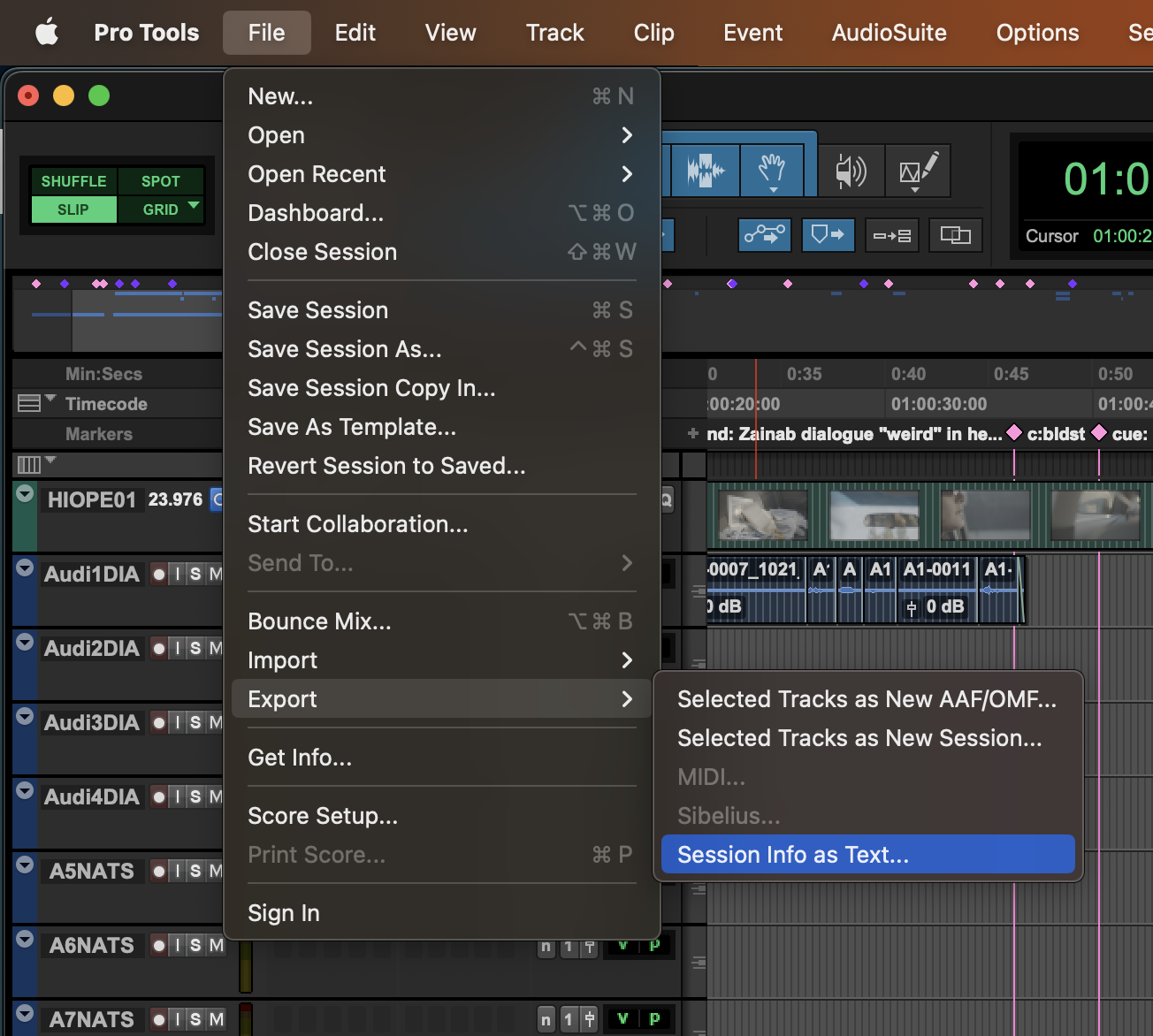Select Bounce Mix from File menu
The height and width of the screenshot is (1036, 1153).
[442, 621]
